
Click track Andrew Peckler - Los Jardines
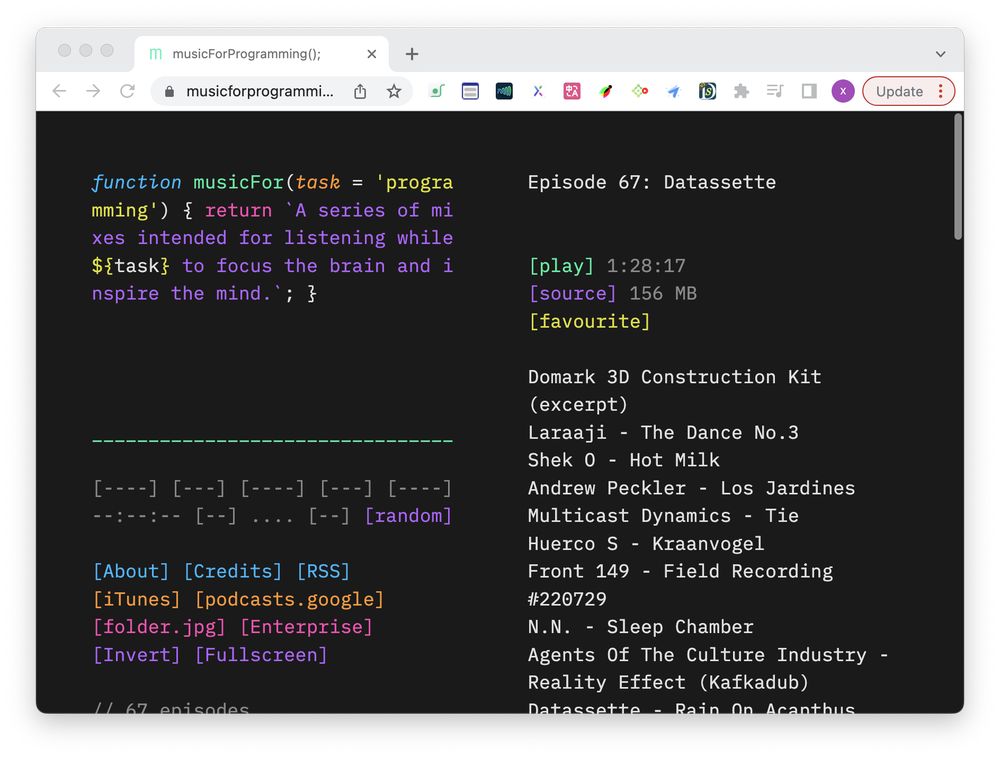click(691, 488)
